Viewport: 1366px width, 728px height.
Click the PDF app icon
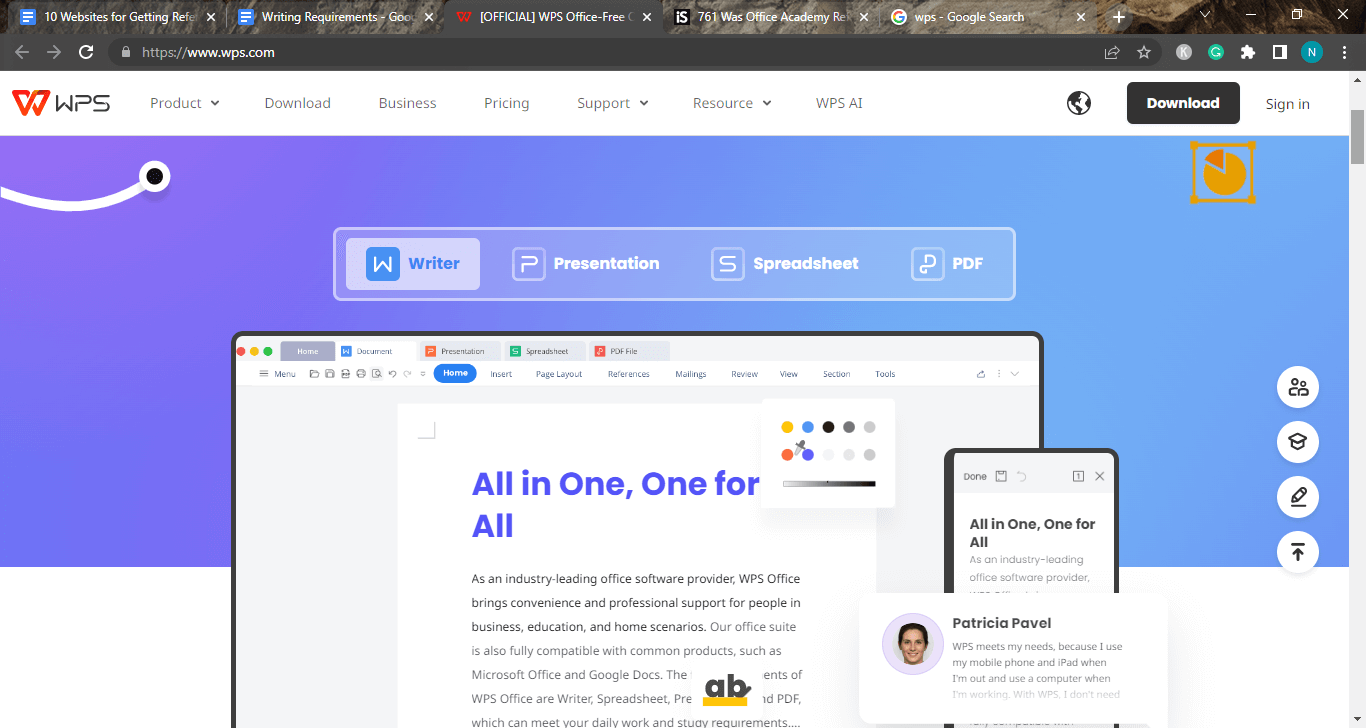tap(928, 264)
